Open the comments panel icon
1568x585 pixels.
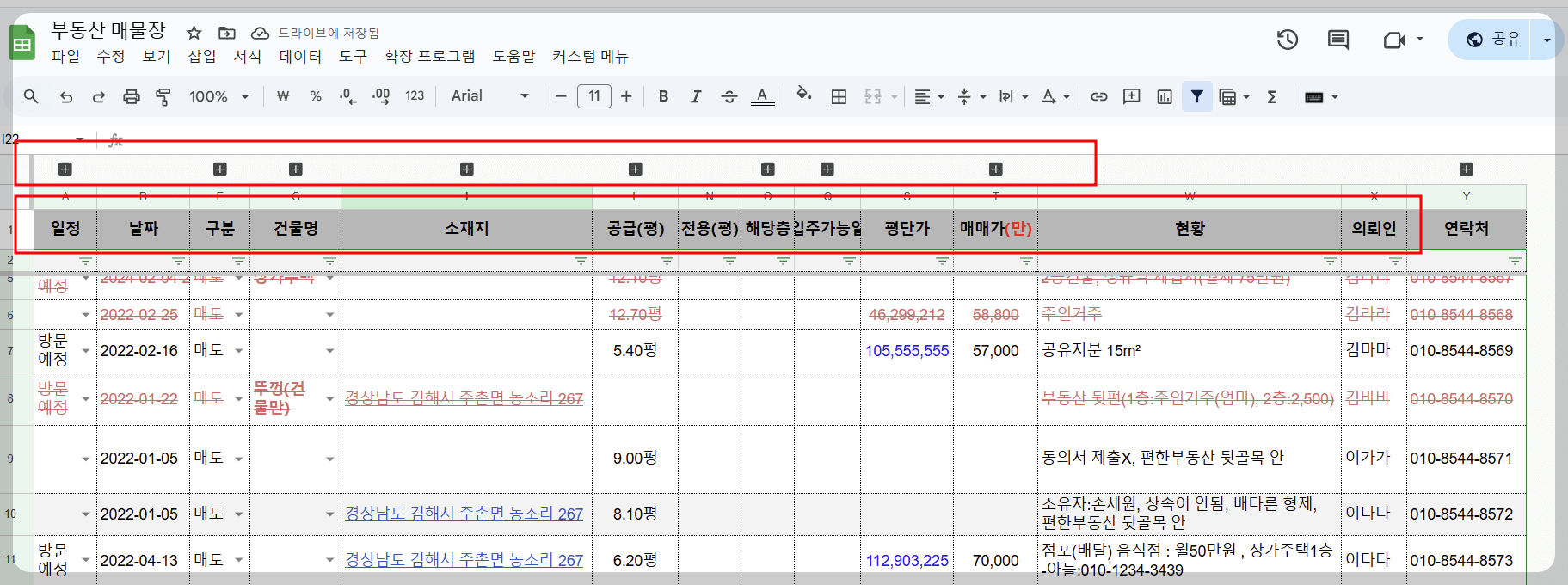click(1338, 40)
